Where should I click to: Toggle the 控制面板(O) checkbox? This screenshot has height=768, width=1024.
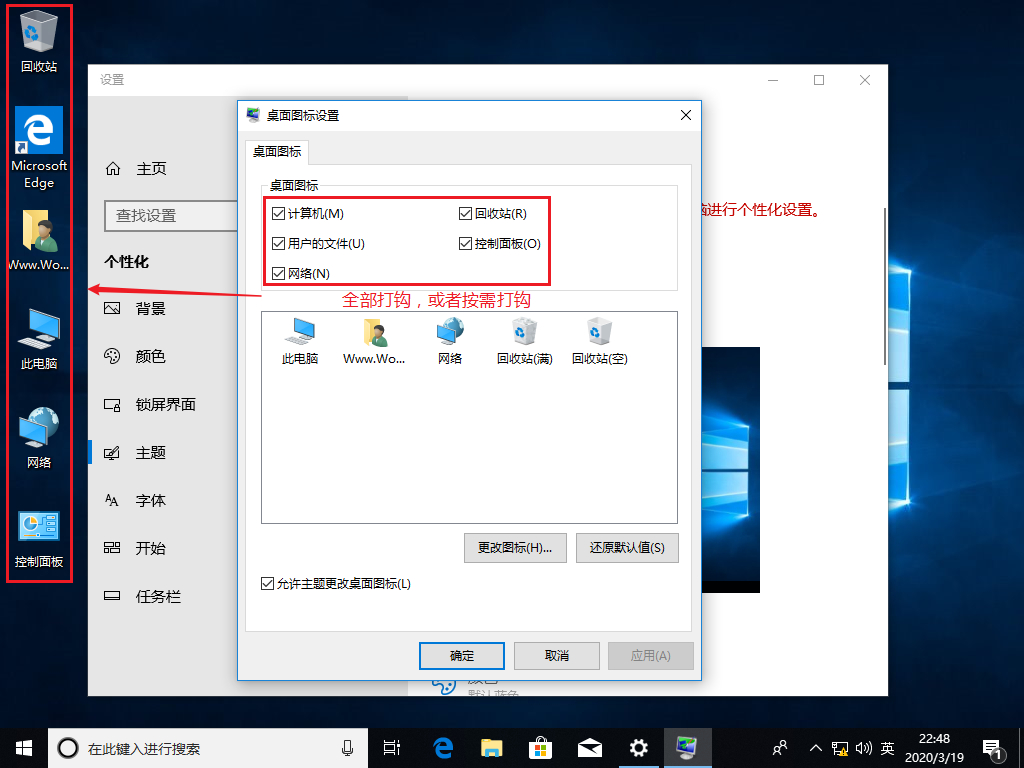point(466,243)
